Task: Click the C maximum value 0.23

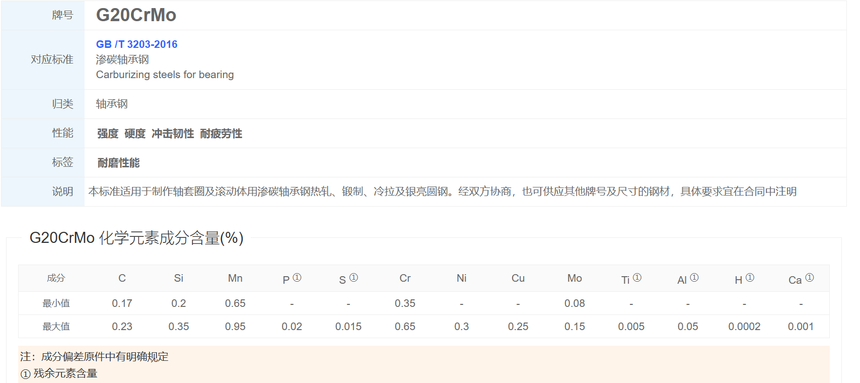Action: pos(122,326)
